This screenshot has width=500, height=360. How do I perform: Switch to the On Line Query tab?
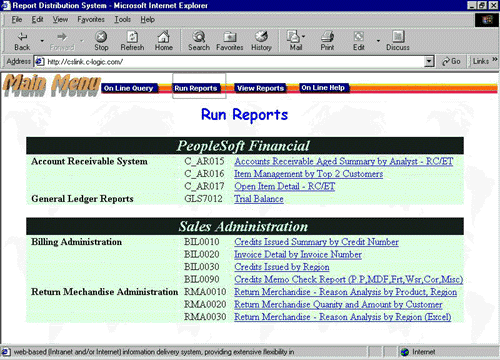(x=128, y=88)
